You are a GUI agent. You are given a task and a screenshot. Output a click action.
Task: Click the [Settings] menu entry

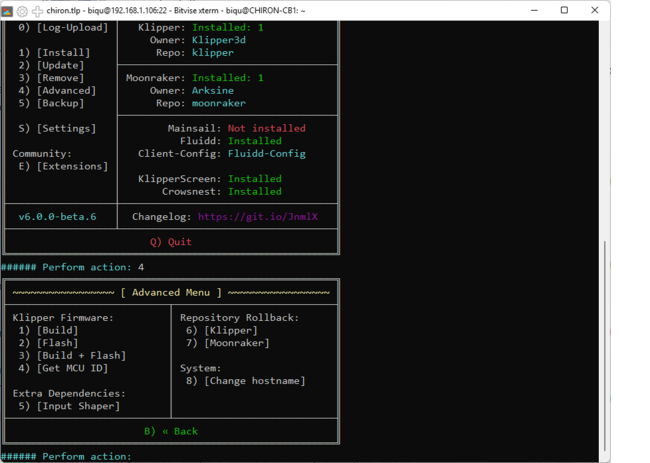tap(66, 128)
